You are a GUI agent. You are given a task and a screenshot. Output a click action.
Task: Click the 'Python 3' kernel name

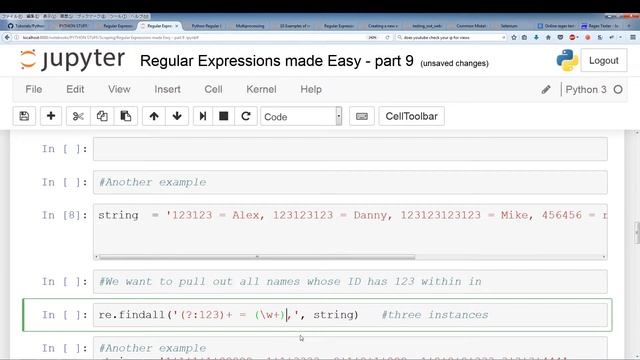tap(586, 89)
